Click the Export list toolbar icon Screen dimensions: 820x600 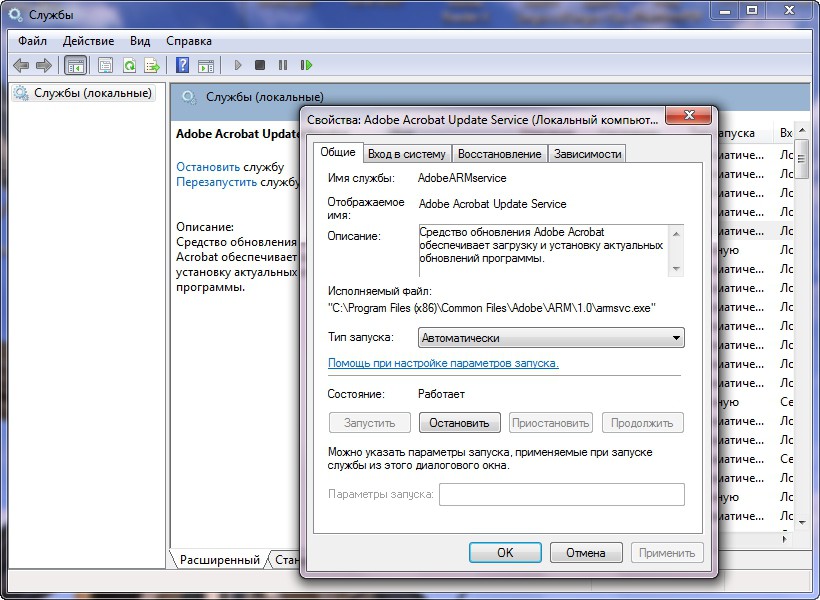coord(152,65)
